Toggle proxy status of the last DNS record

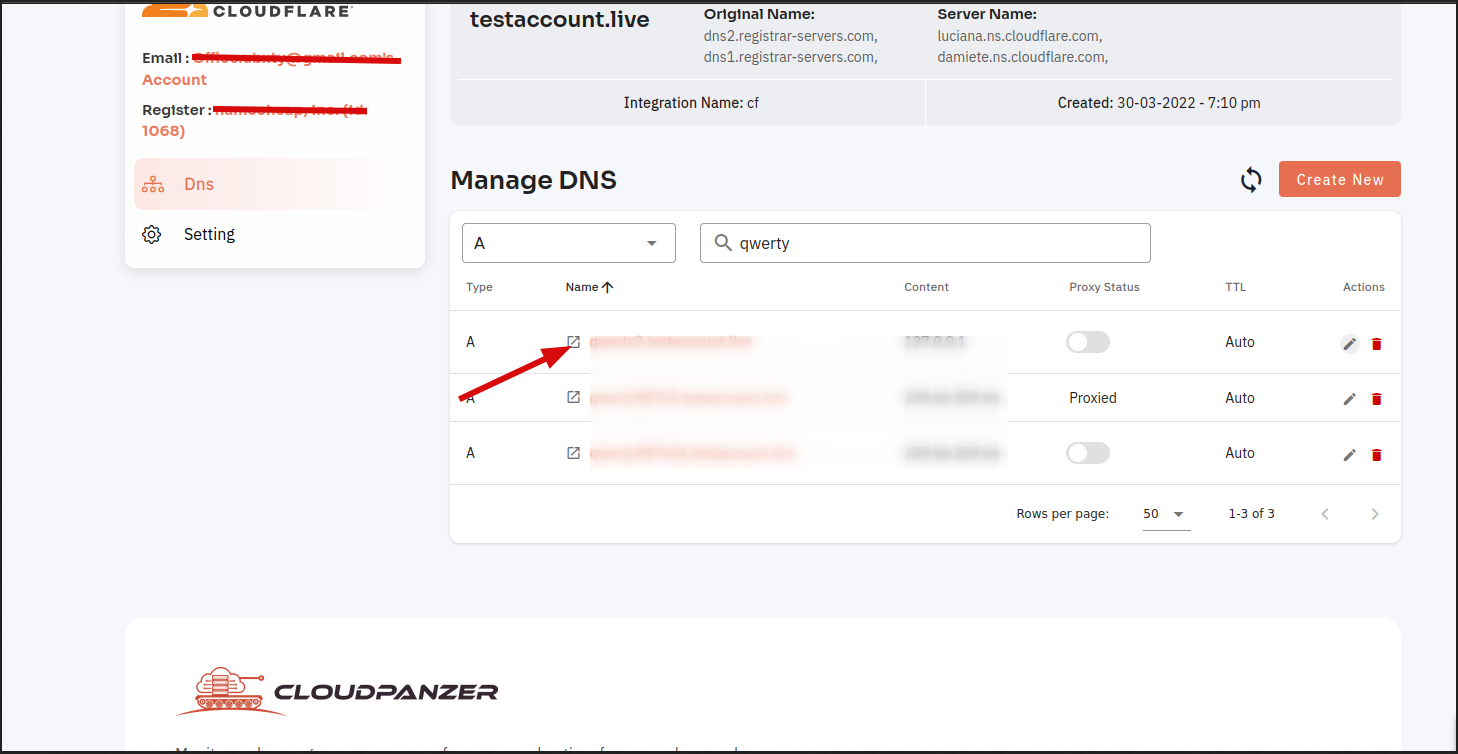[x=1088, y=453]
